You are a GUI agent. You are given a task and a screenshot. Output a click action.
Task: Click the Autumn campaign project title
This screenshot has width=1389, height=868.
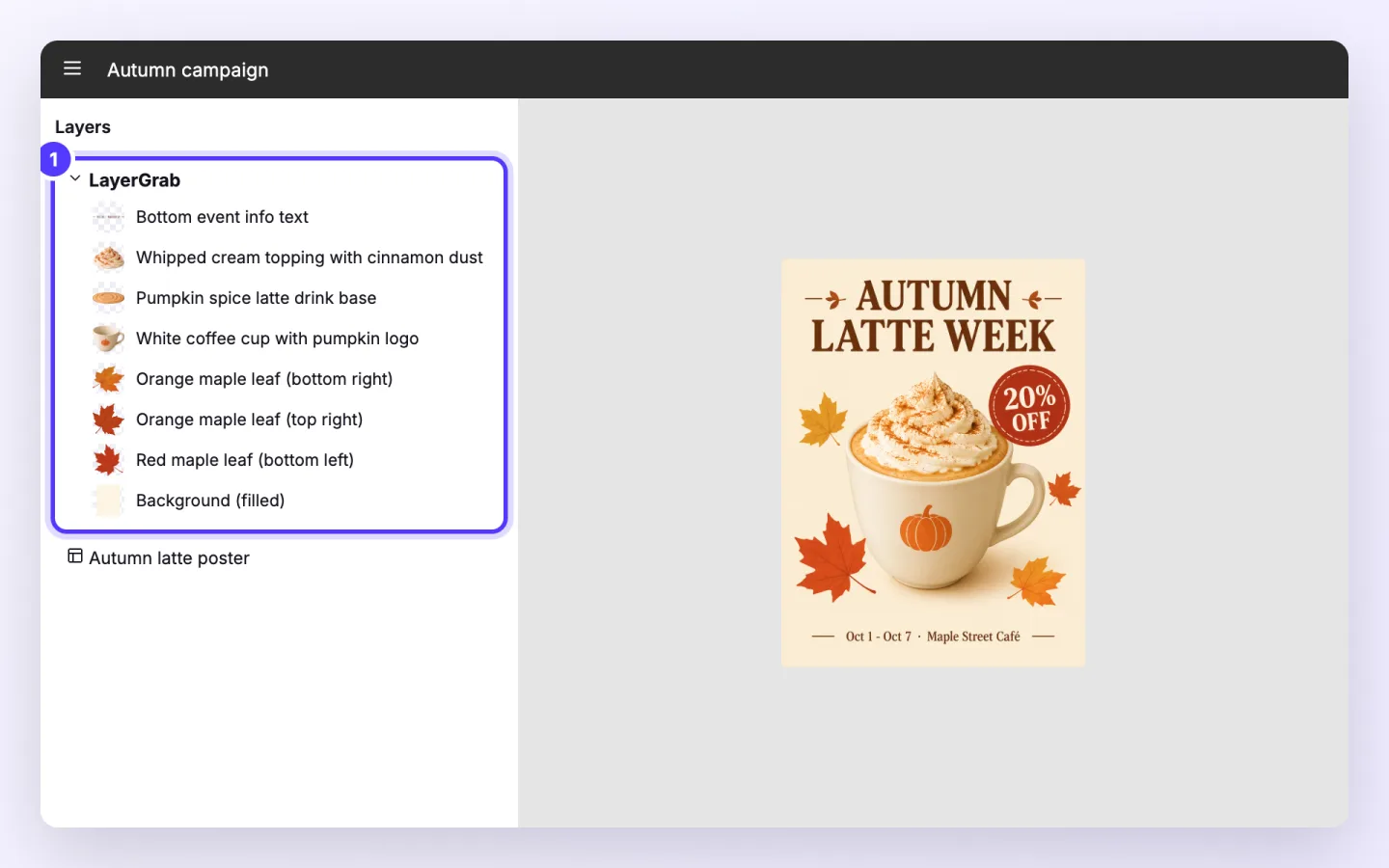pos(188,69)
